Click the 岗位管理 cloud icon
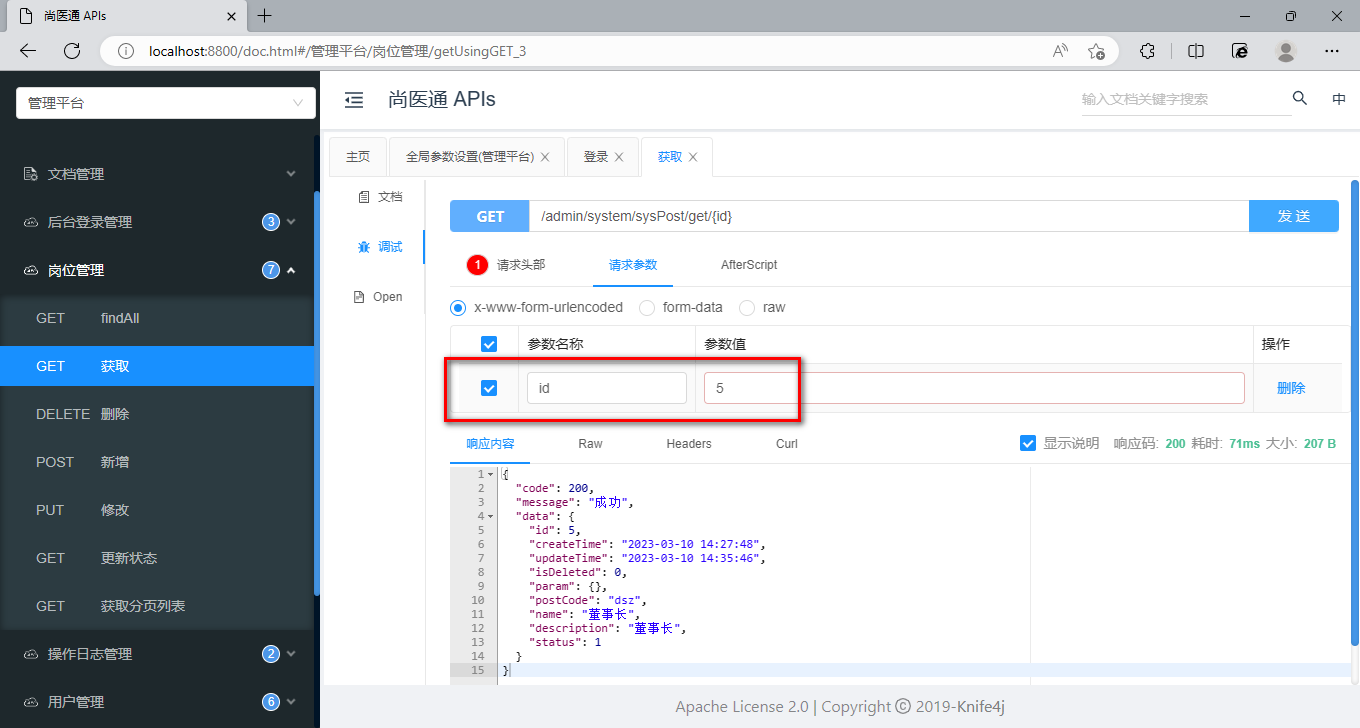 click(x=31, y=270)
